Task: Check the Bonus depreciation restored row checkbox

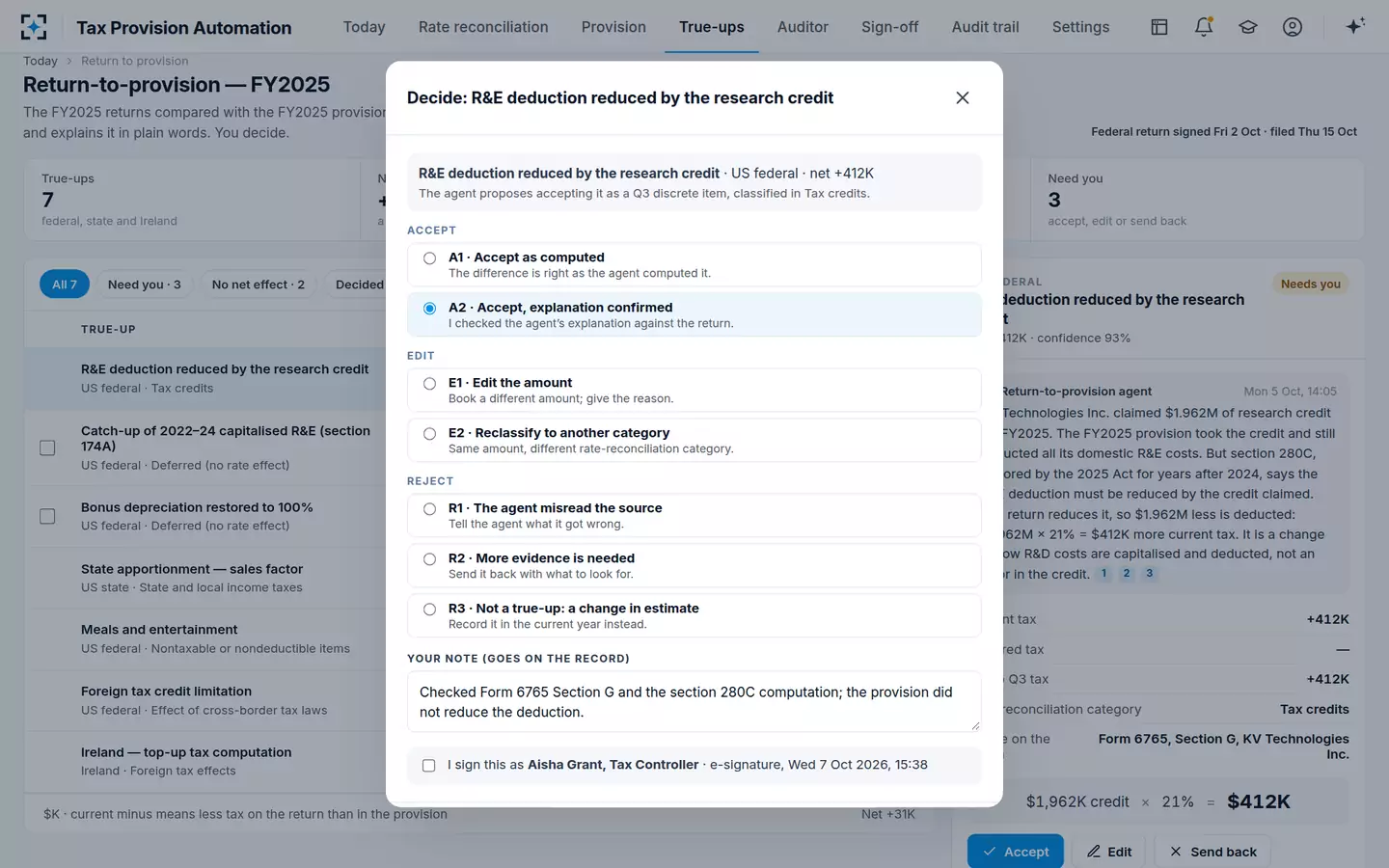Action: click(x=47, y=516)
